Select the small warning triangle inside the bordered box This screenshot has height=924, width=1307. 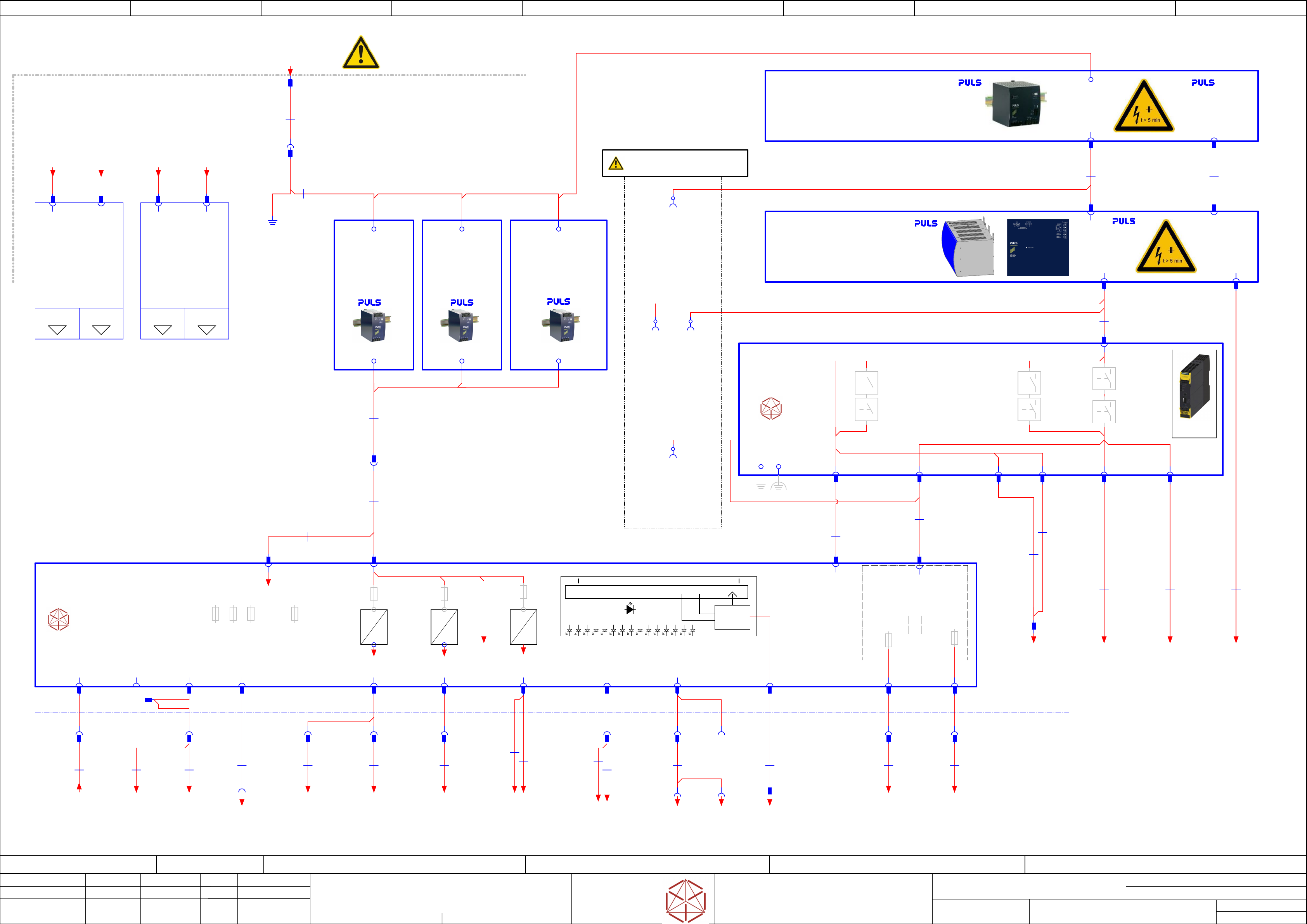(x=615, y=164)
